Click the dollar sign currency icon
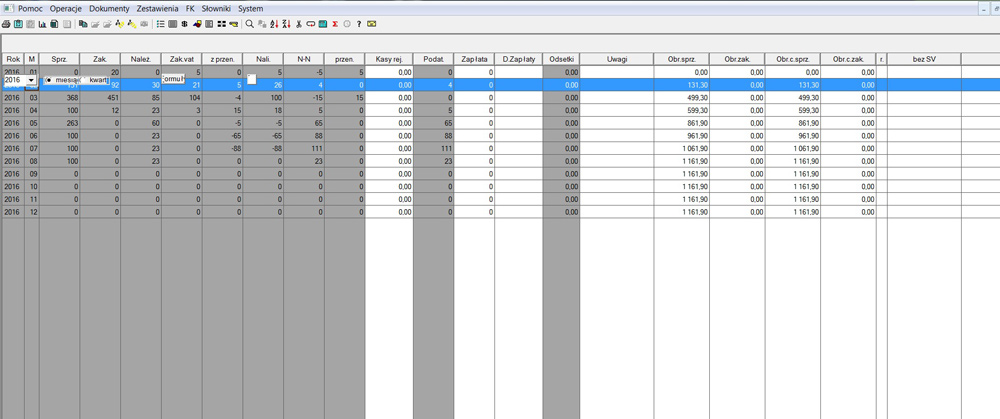 (x=184, y=23)
